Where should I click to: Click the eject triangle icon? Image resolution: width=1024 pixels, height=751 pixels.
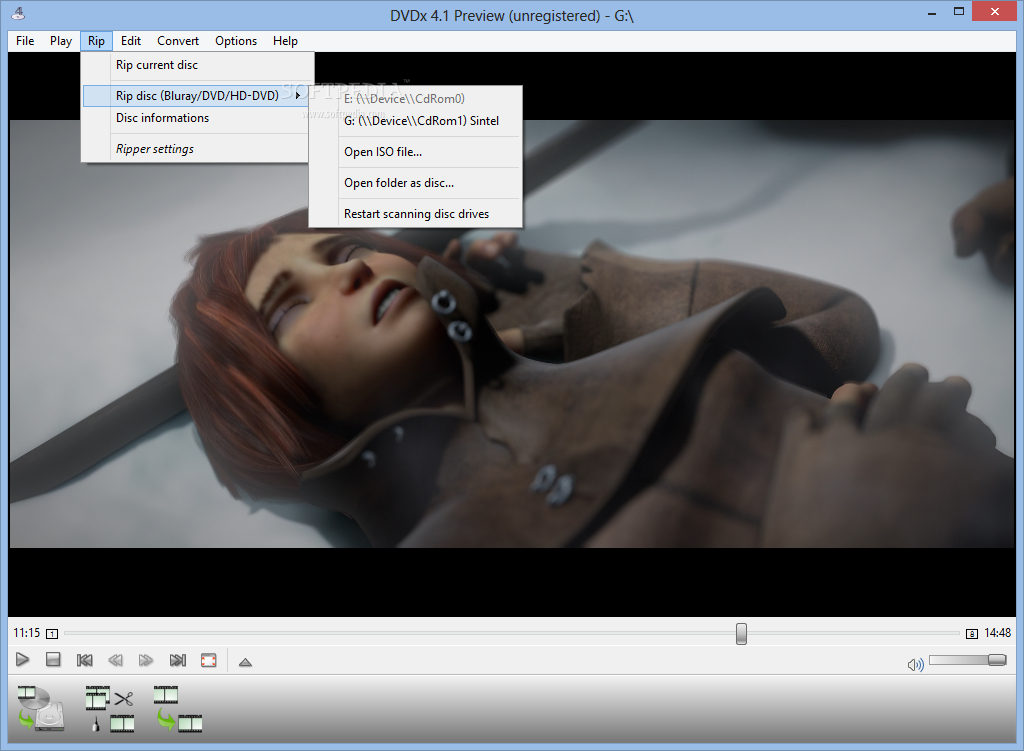(x=246, y=662)
